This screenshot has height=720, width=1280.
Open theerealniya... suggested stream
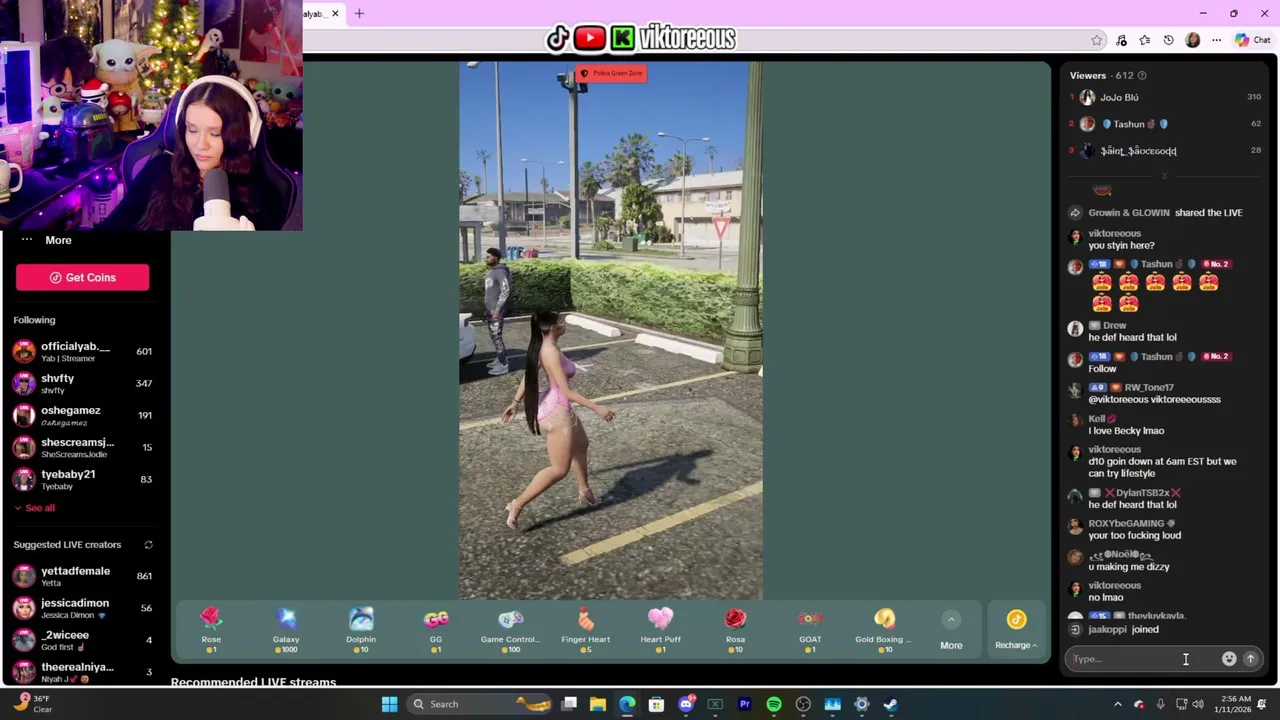82,672
